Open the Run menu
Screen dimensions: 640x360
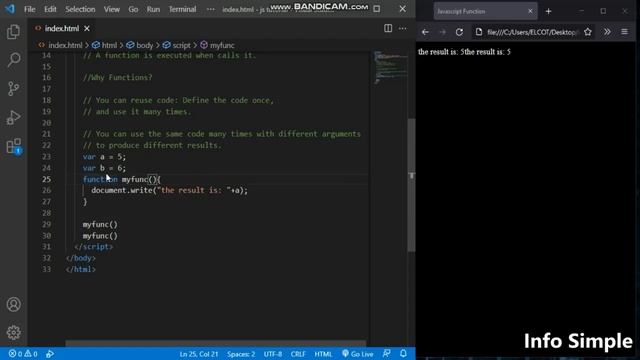tap(153, 9)
